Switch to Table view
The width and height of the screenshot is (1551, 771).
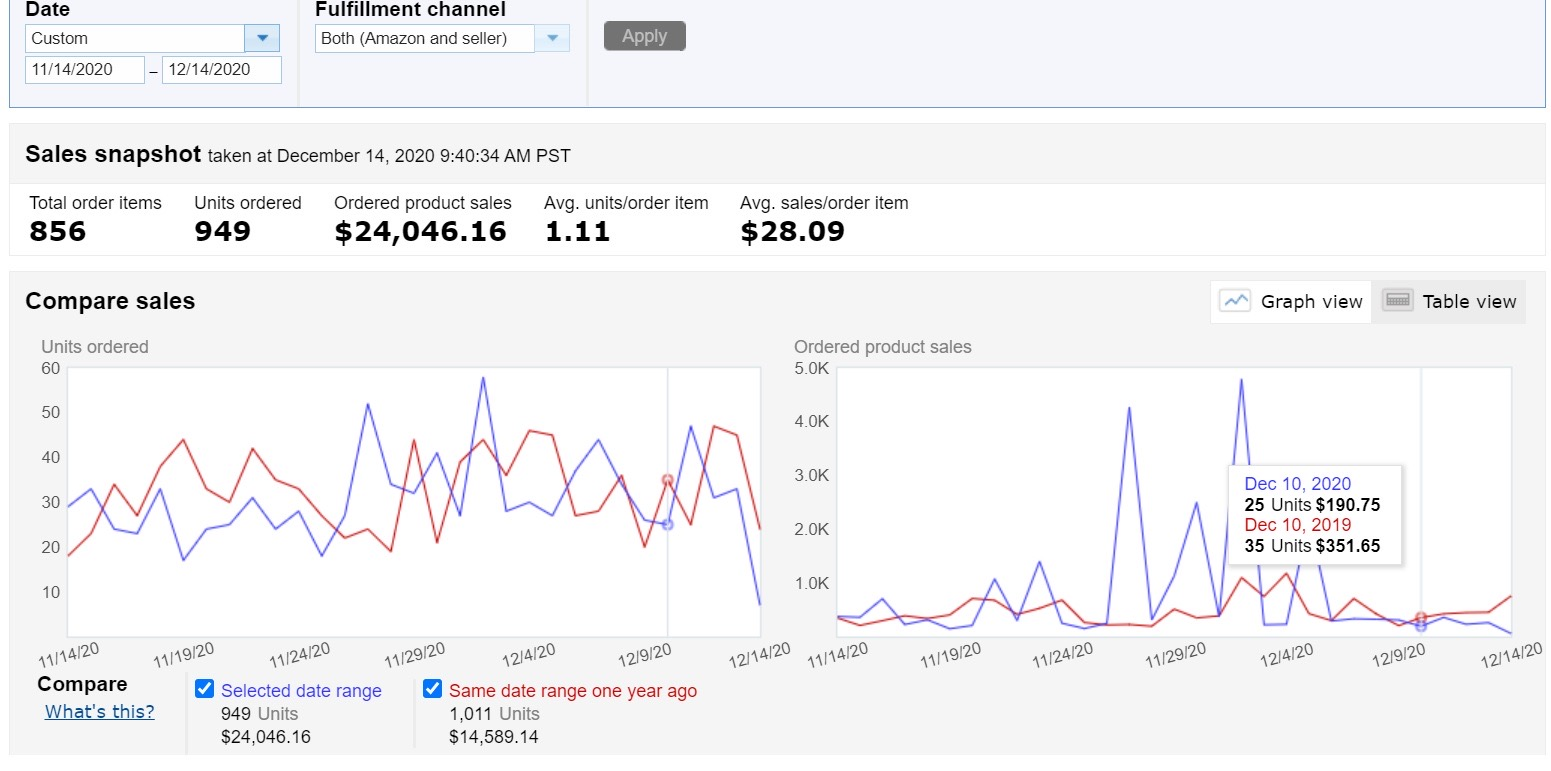(1449, 302)
